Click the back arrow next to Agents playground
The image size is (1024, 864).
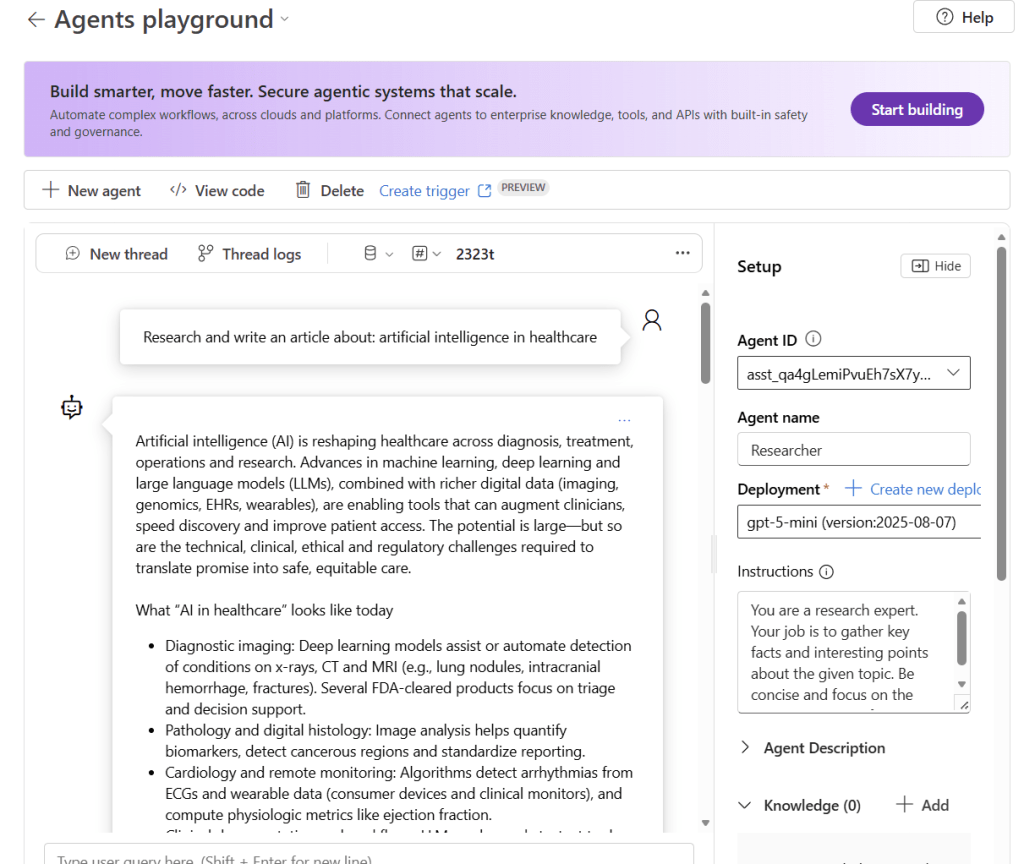point(36,18)
